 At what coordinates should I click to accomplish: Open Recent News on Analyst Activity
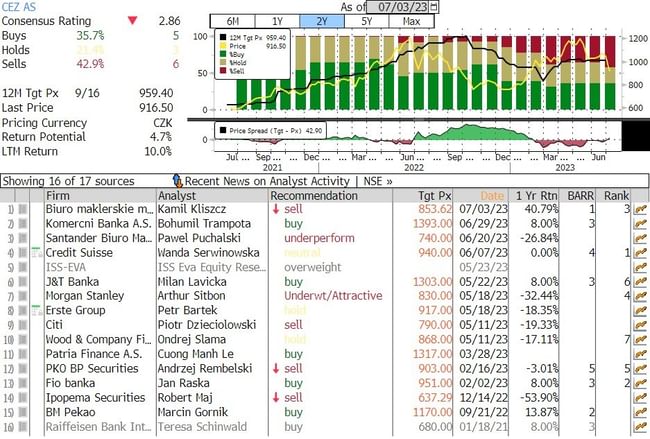pyautogui.click(x=268, y=181)
